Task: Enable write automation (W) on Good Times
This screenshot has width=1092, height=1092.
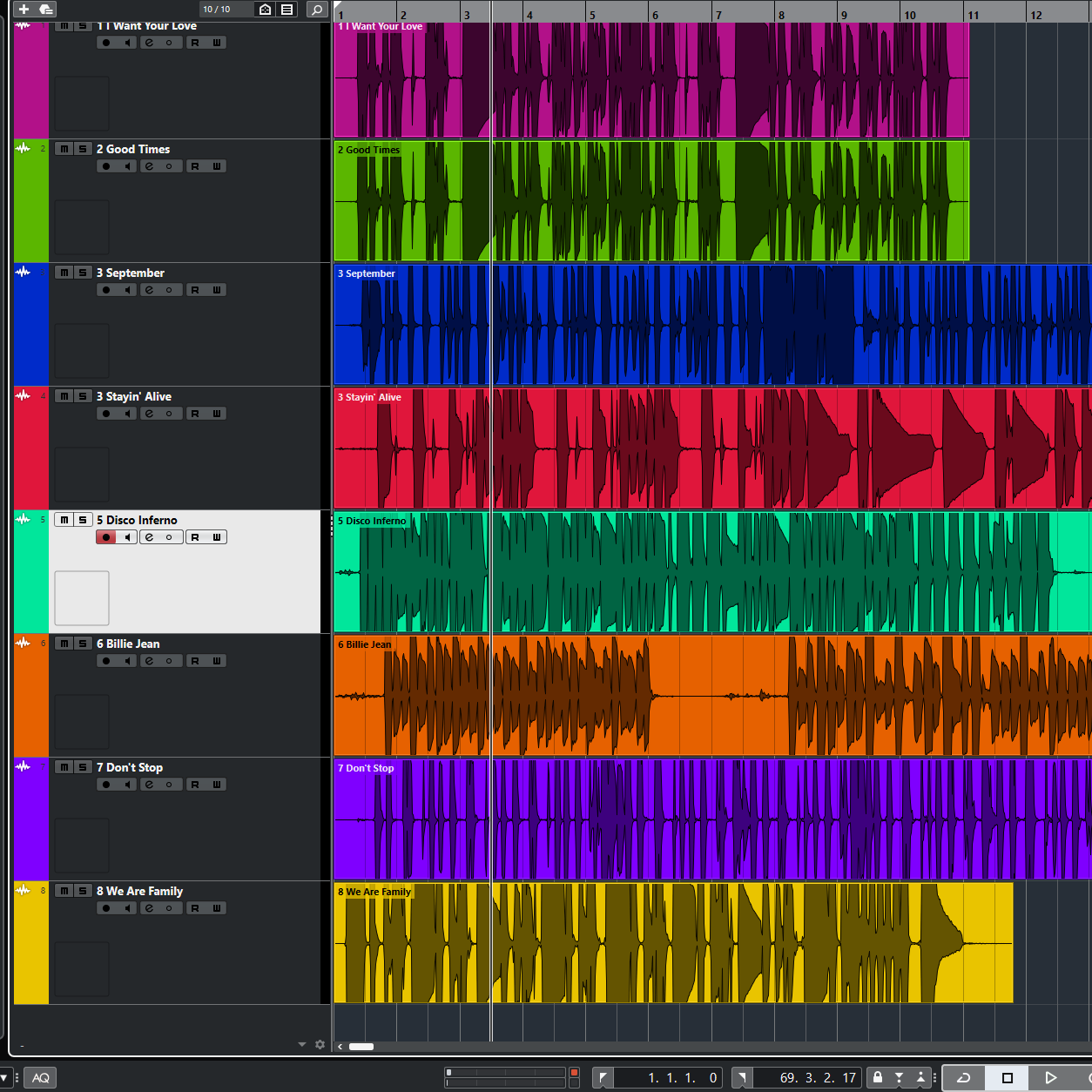Action: (x=216, y=166)
